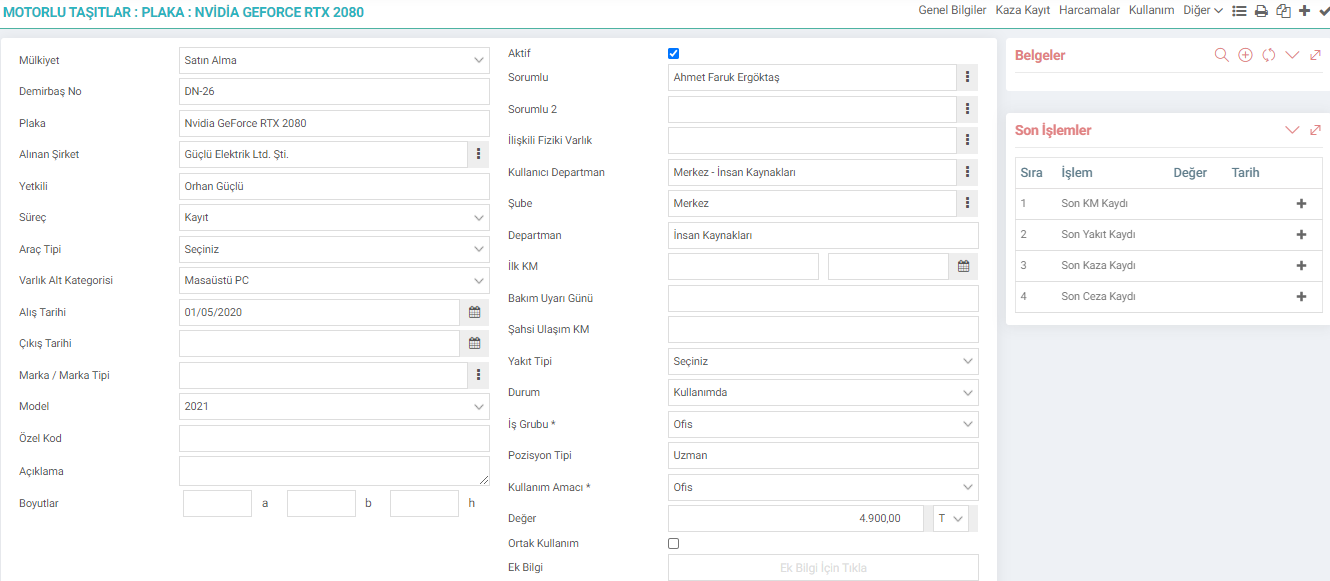The height and width of the screenshot is (581, 1330).
Task: Open the Diğer menu
Action: click(1203, 10)
